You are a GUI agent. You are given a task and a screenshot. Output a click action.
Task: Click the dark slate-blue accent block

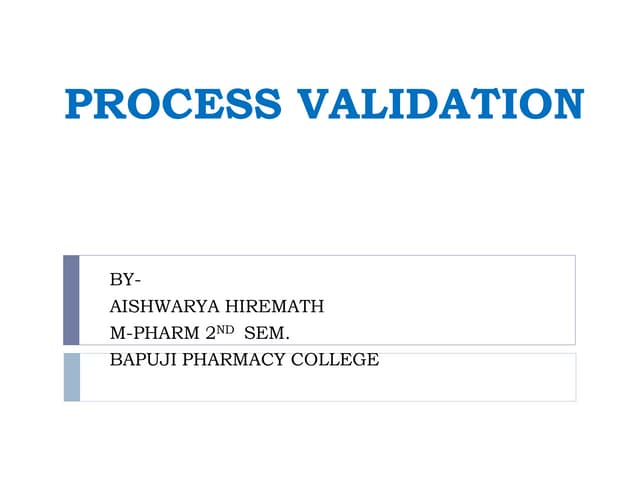[71, 299]
